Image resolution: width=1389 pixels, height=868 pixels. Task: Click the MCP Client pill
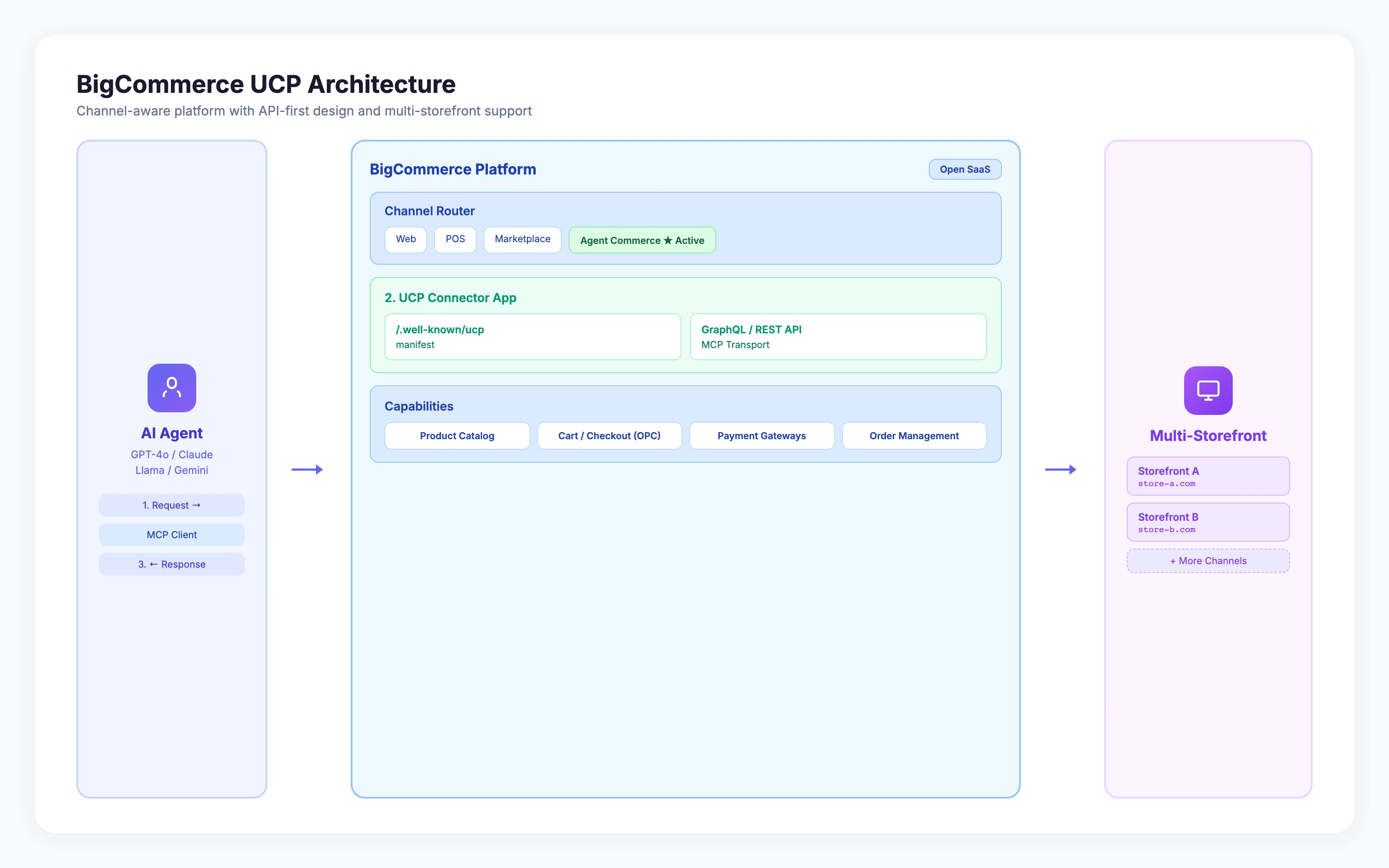(x=171, y=534)
